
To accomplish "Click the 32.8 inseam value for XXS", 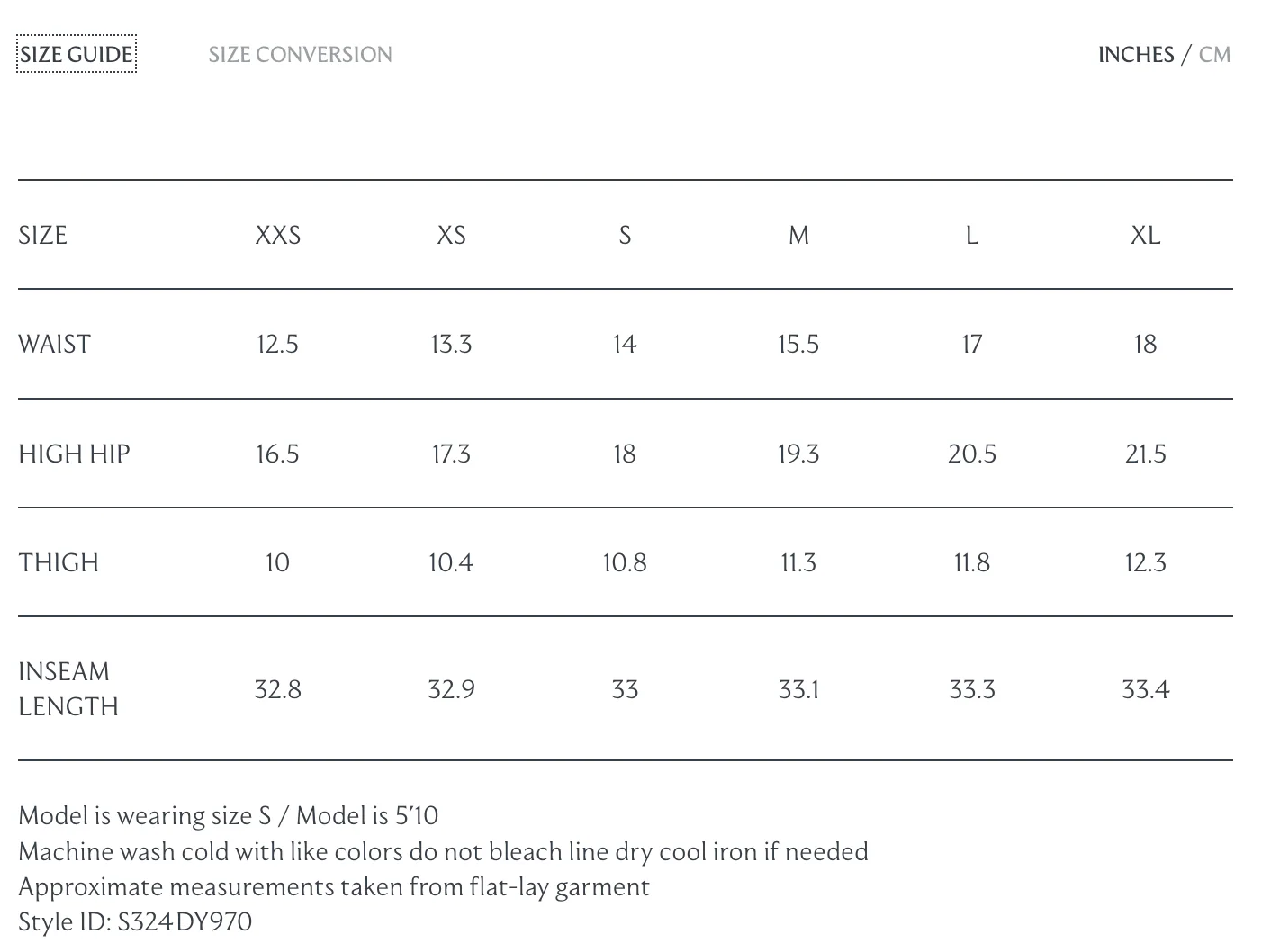I will [277, 690].
